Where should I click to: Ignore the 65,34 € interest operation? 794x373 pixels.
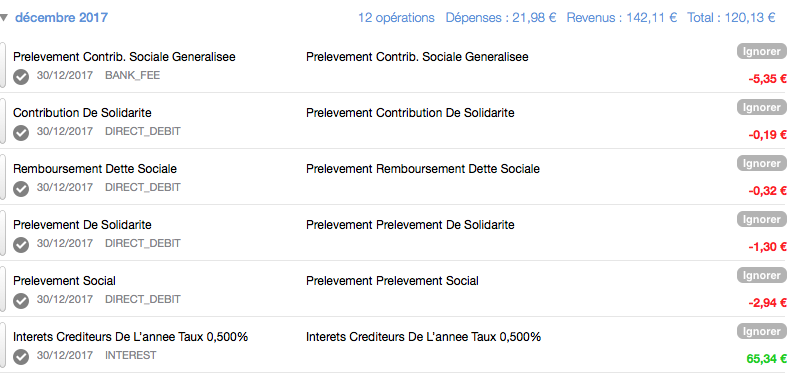click(x=762, y=331)
